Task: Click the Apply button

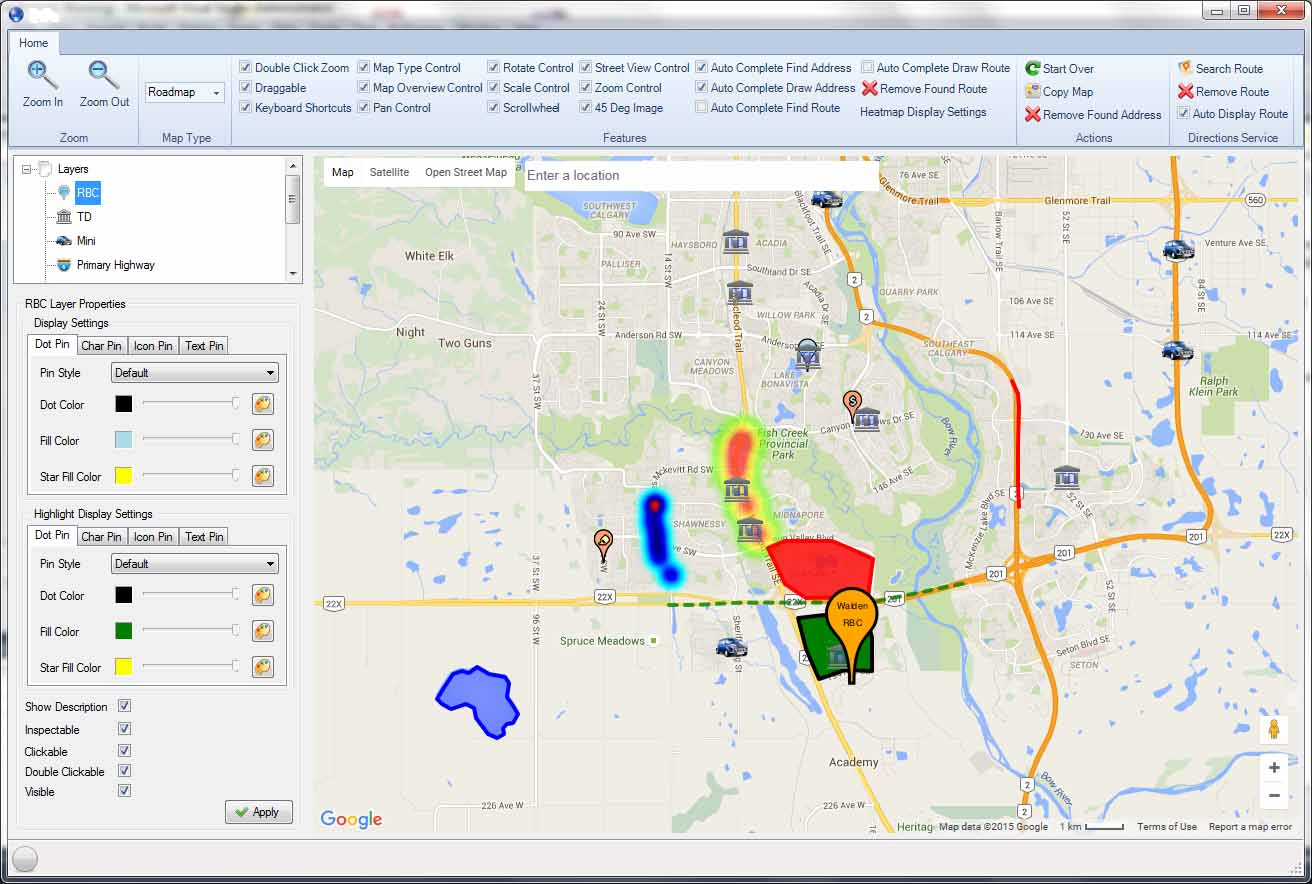Action: (x=258, y=812)
